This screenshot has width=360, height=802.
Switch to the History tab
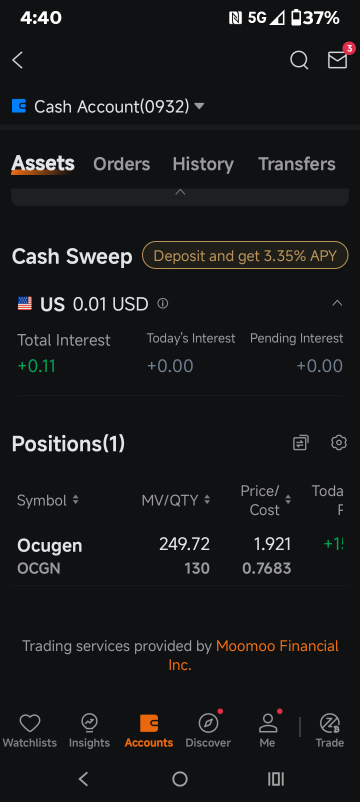pos(203,164)
